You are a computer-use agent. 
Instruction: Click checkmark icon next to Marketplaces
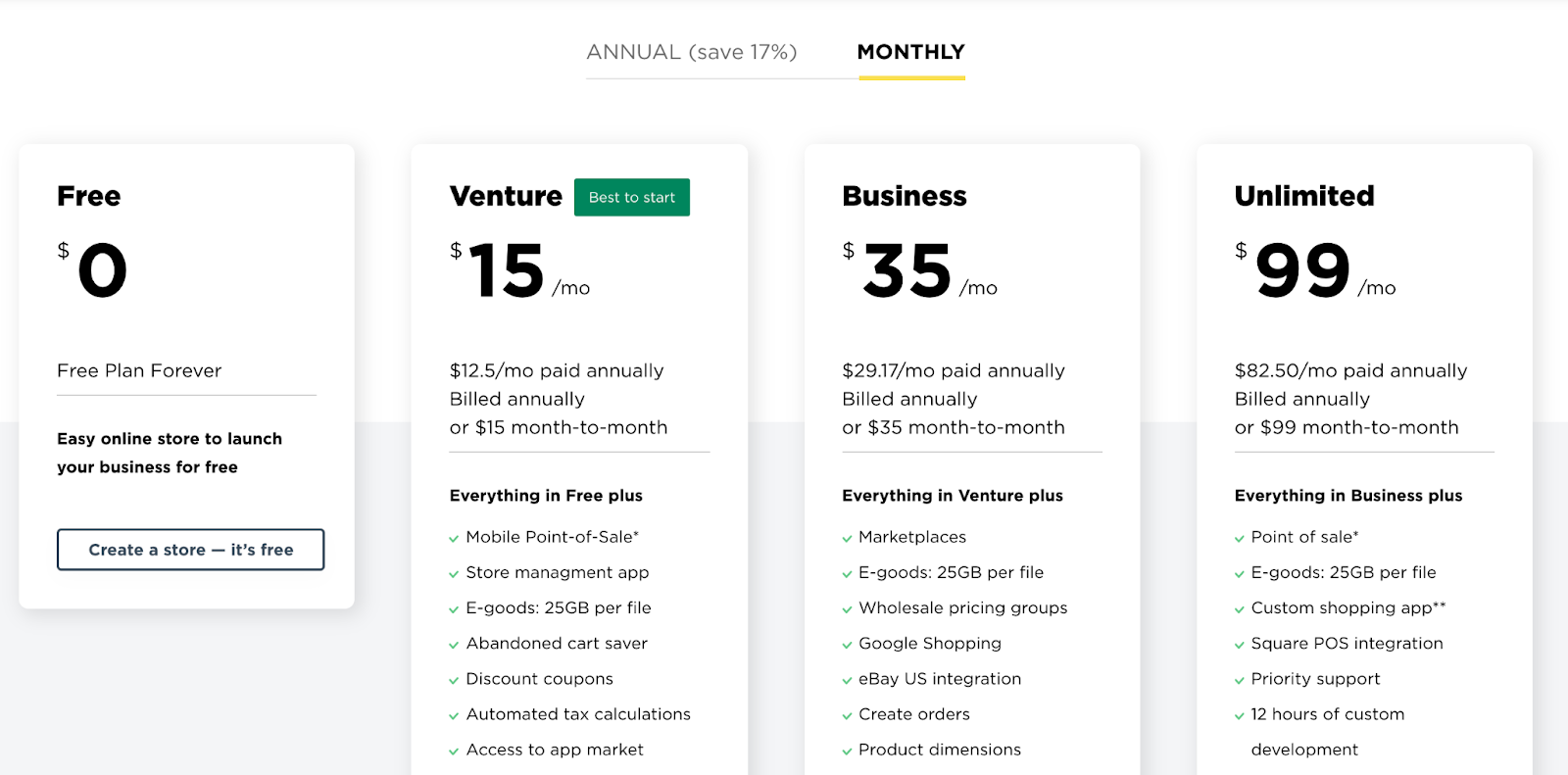coord(847,539)
